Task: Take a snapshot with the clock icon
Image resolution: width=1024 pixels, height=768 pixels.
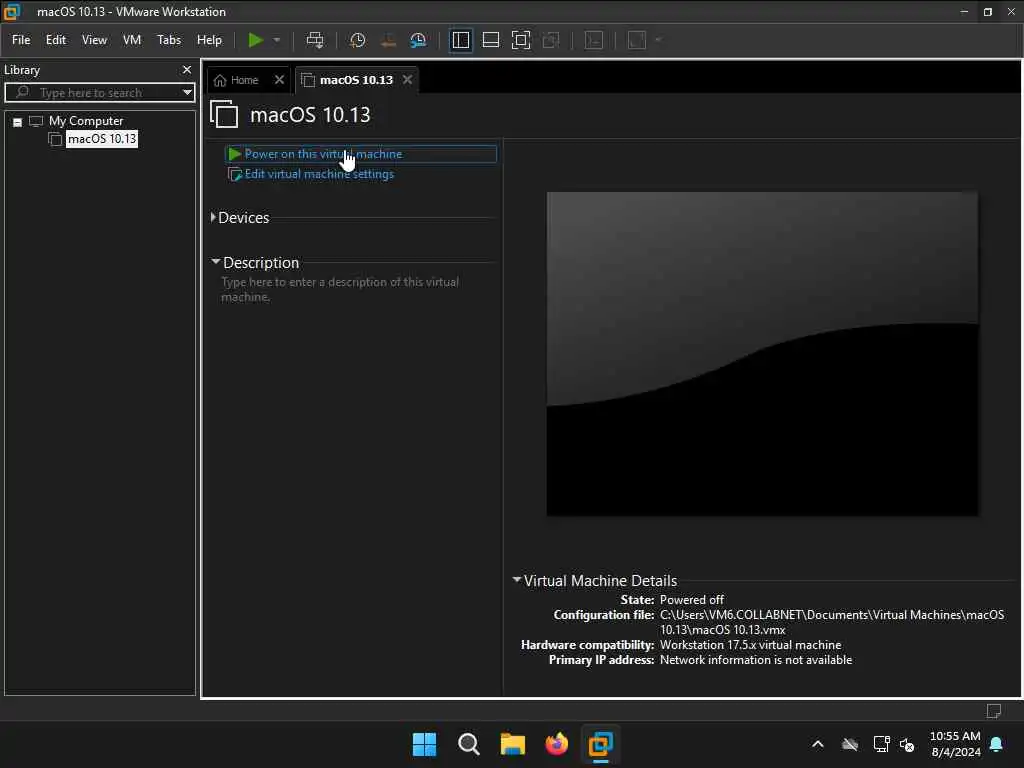Action: coord(357,40)
